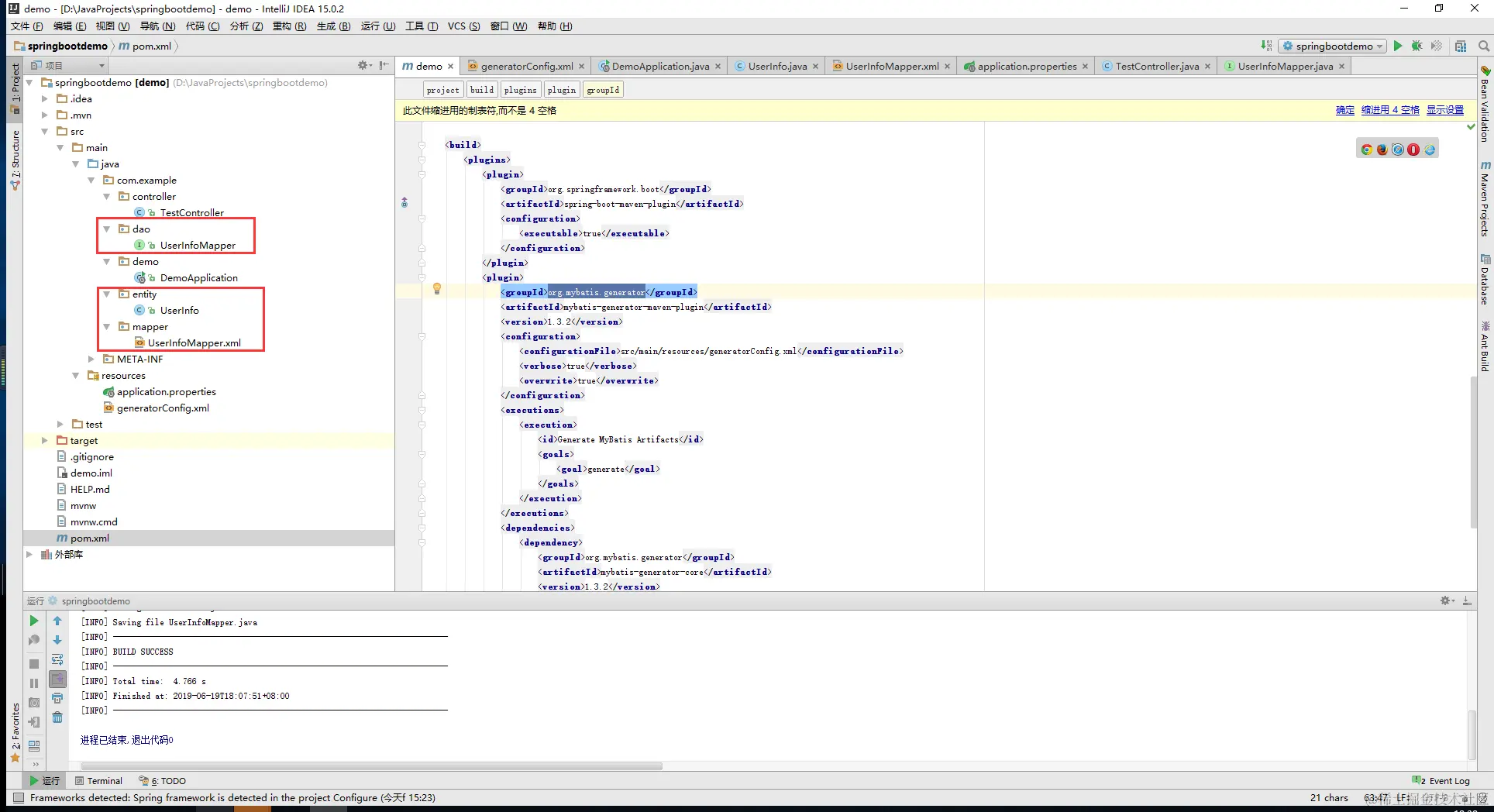Hide the Project tool window pane
Screen dimensions: 1494x812
pyautogui.click(x=384, y=66)
